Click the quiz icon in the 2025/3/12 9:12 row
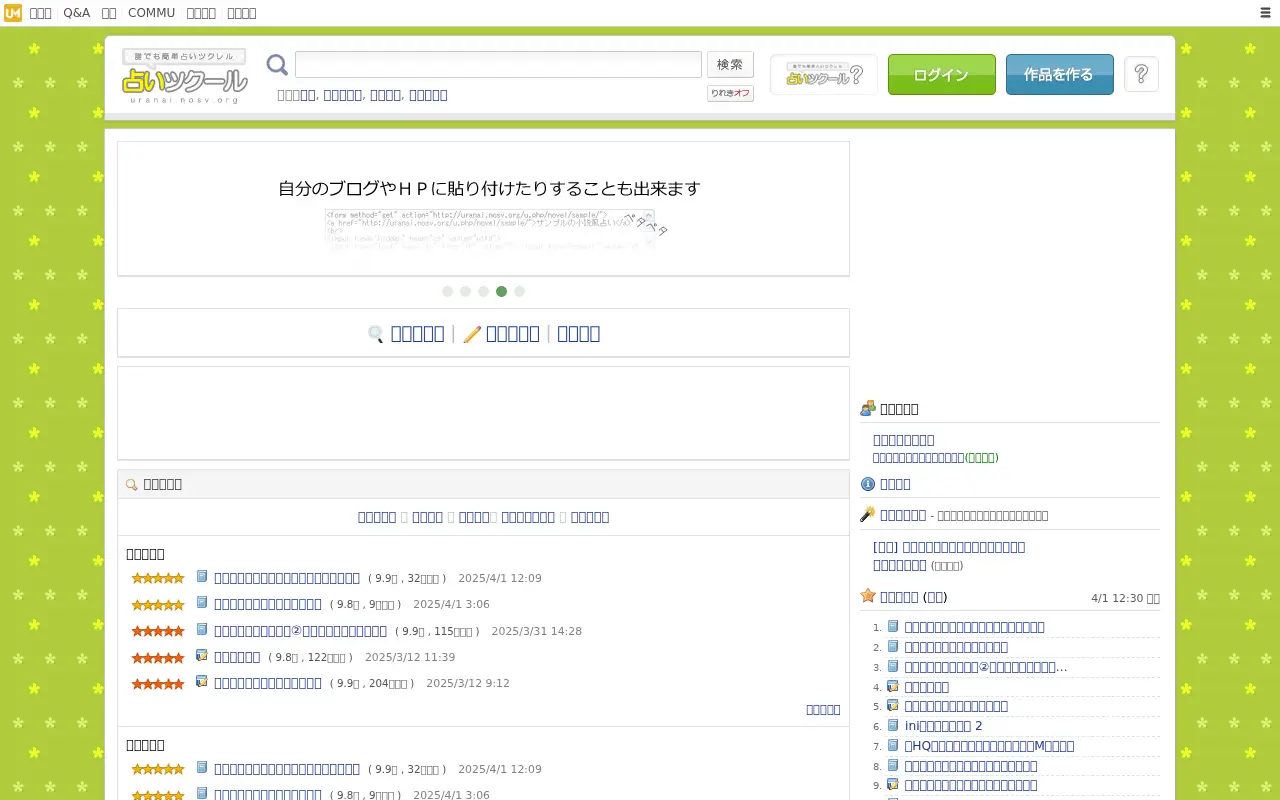1280x800 pixels. [202, 682]
